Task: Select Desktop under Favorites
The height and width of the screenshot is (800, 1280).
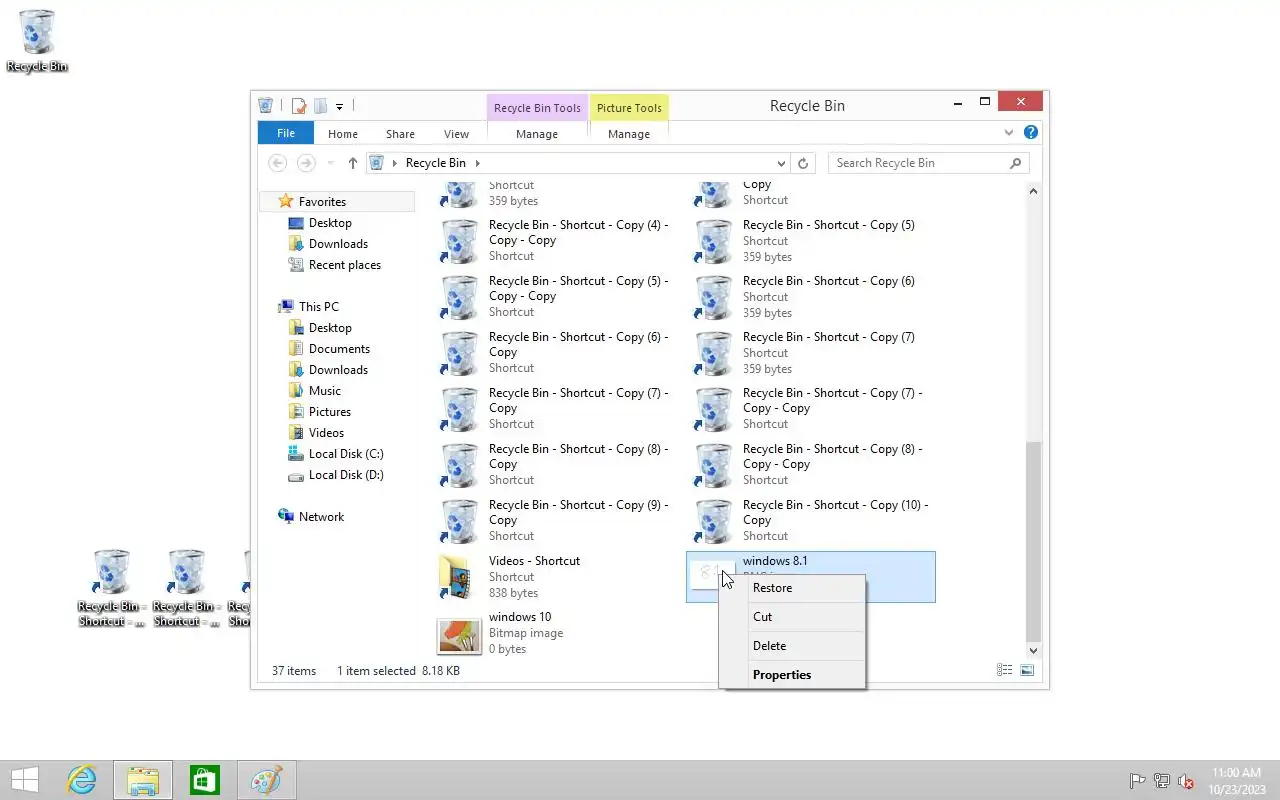Action: click(x=330, y=223)
